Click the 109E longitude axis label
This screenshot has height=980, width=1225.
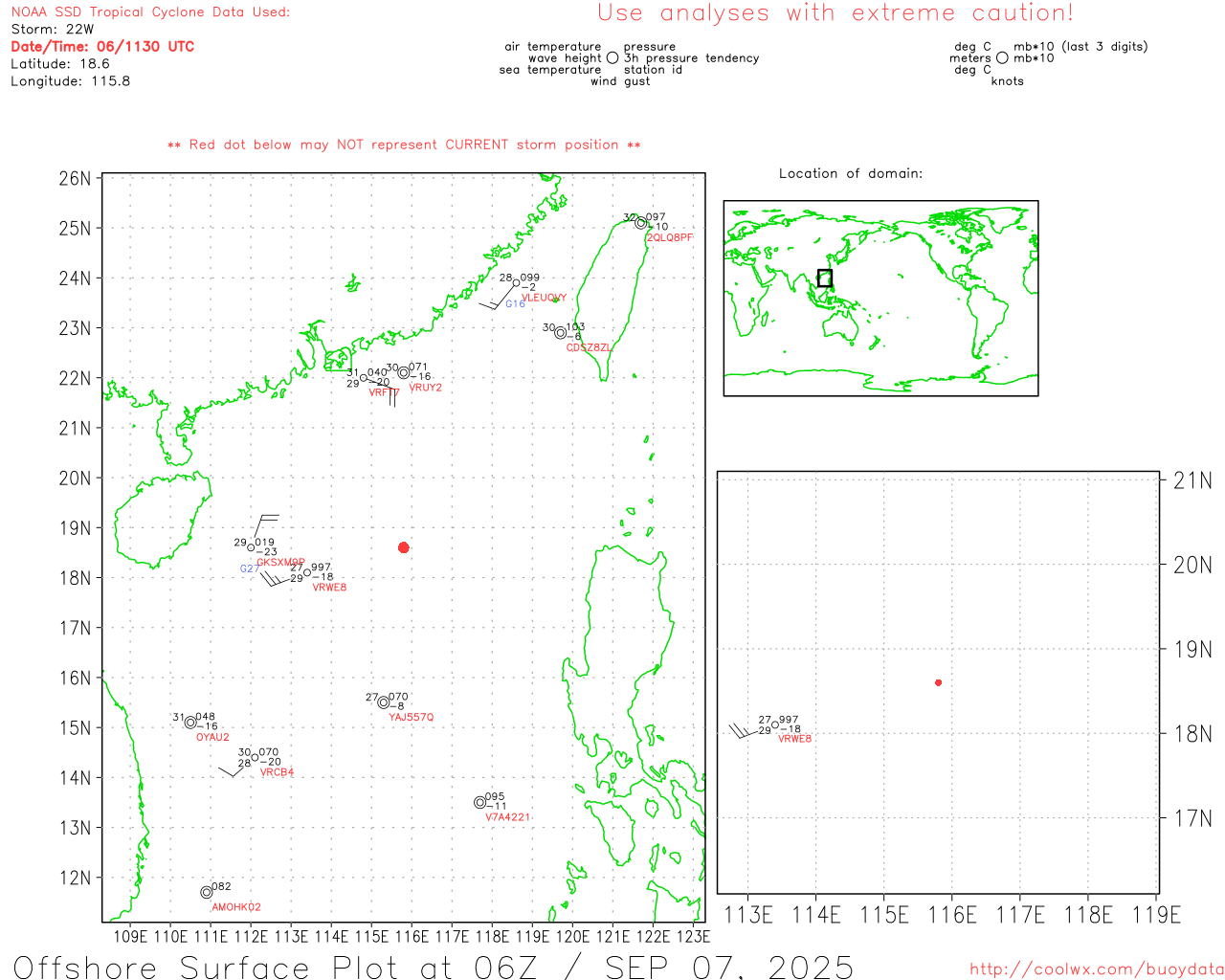coord(131,936)
